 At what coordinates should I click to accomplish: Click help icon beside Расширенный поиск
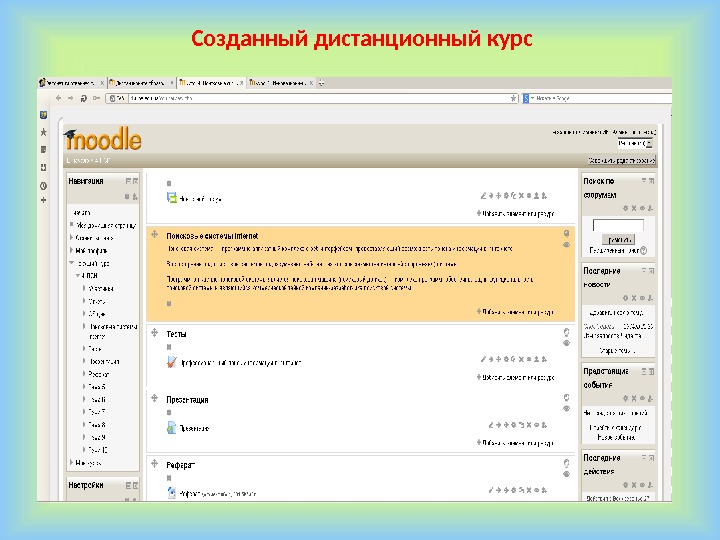pos(644,251)
